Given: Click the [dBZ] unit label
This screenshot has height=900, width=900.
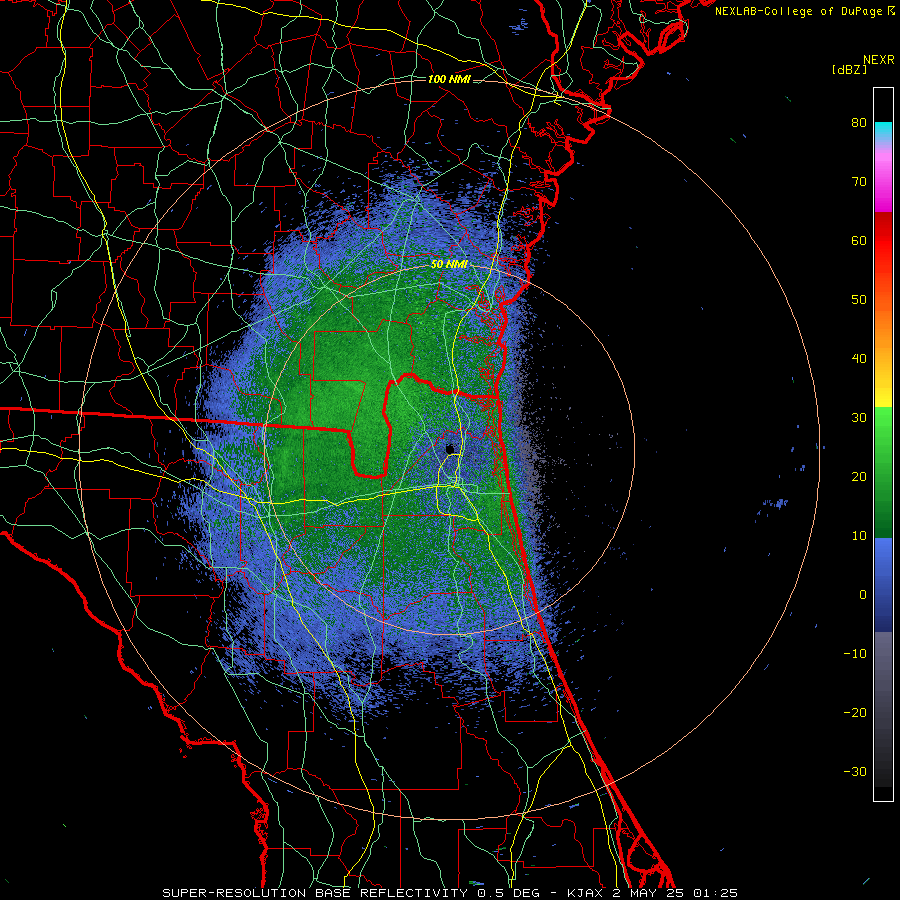Looking at the screenshot, I should (849, 69).
